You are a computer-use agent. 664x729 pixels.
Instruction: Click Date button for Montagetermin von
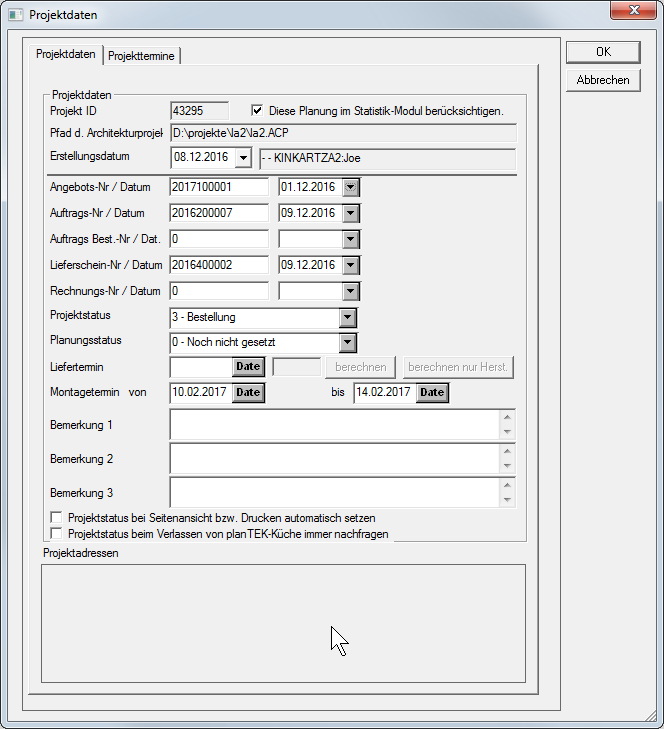pyautogui.click(x=247, y=392)
